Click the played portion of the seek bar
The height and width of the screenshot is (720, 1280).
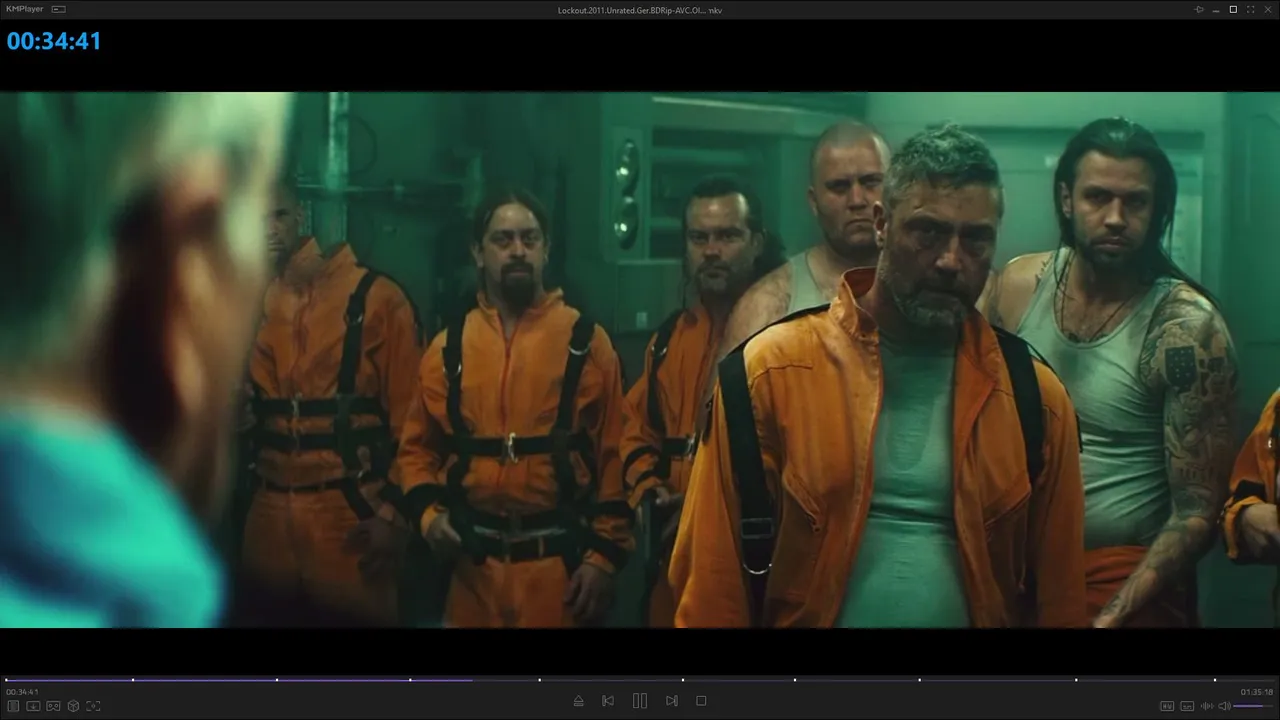[238, 680]
